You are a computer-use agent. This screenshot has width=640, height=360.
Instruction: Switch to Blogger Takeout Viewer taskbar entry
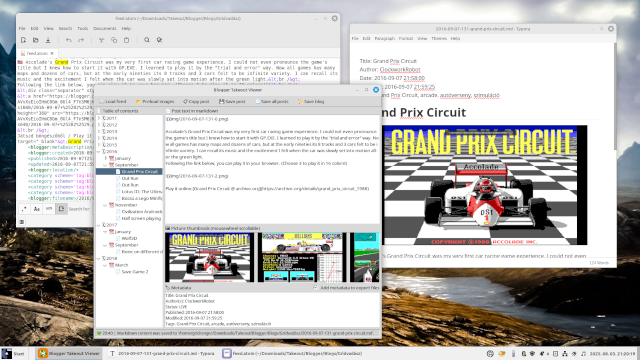(69, 353)
